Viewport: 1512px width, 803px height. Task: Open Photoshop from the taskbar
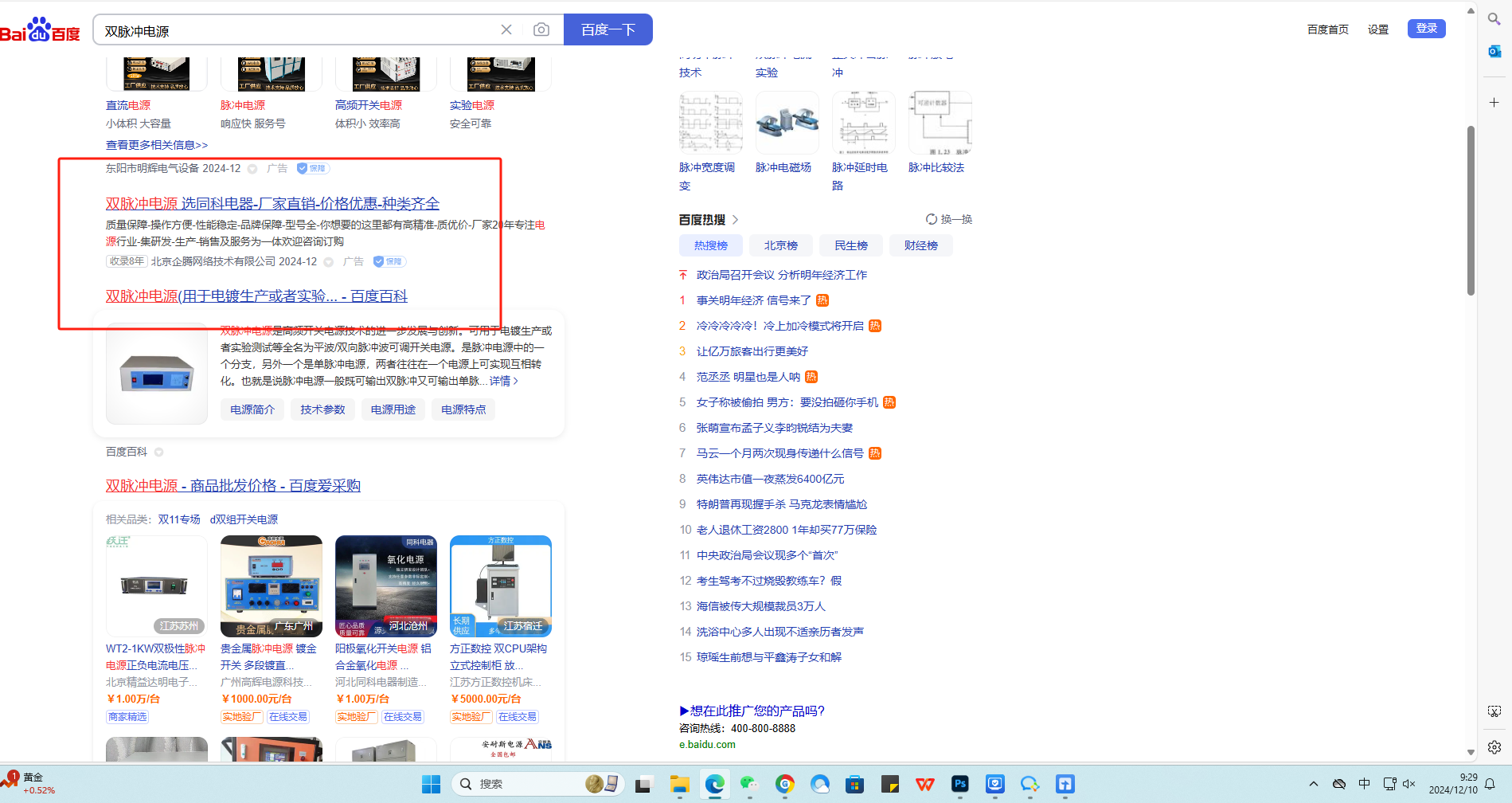(x=960, y=784)
